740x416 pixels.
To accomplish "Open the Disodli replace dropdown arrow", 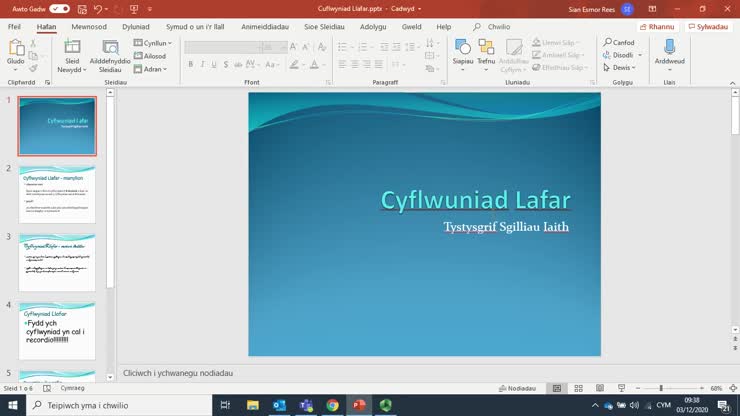I will 640,55.
